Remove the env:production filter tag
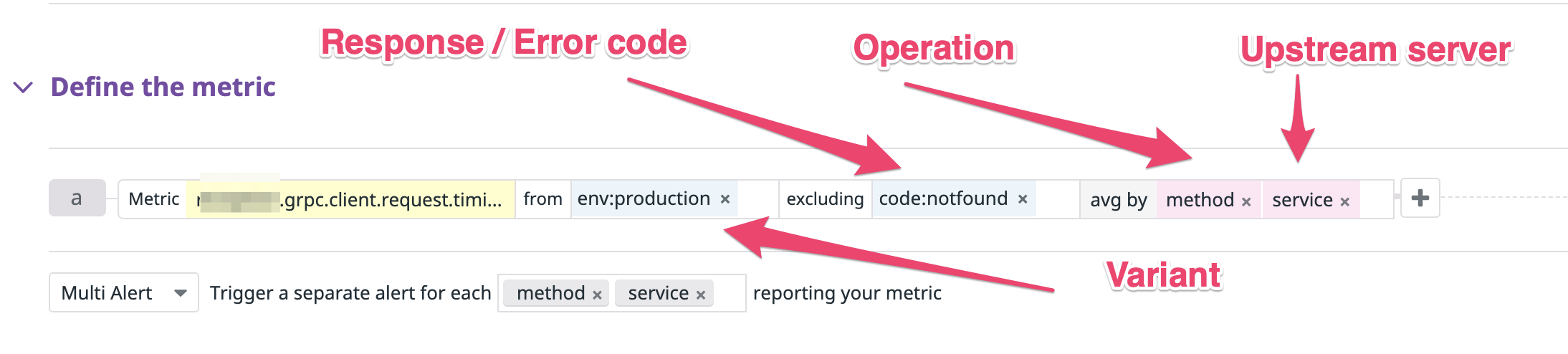This screenshot has width=1568, height=354. [x=725, y=199]
